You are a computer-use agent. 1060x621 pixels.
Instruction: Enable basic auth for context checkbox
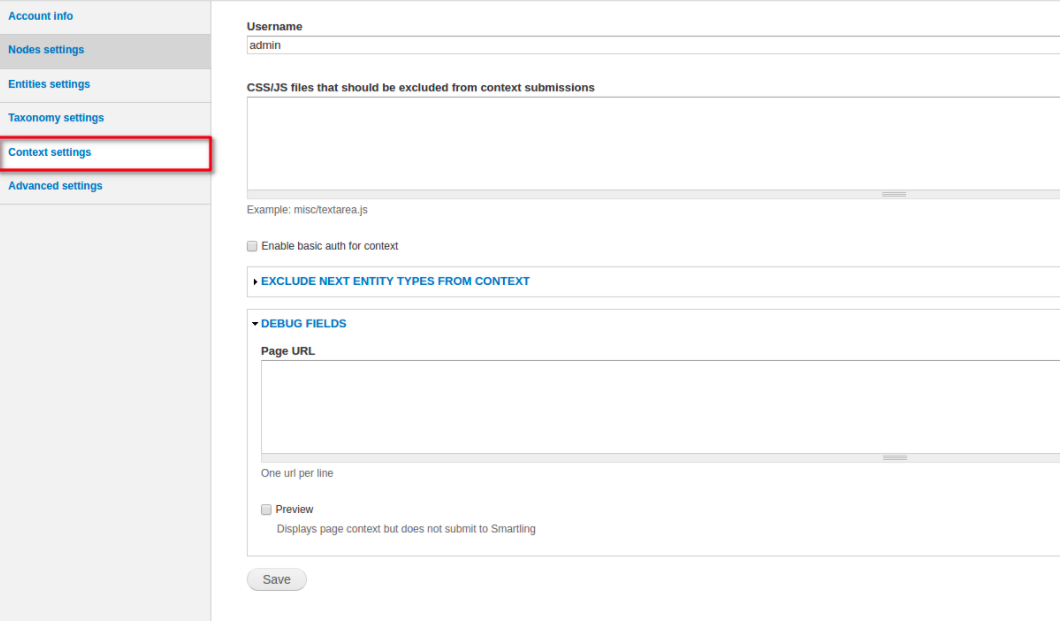coord(252,246)
